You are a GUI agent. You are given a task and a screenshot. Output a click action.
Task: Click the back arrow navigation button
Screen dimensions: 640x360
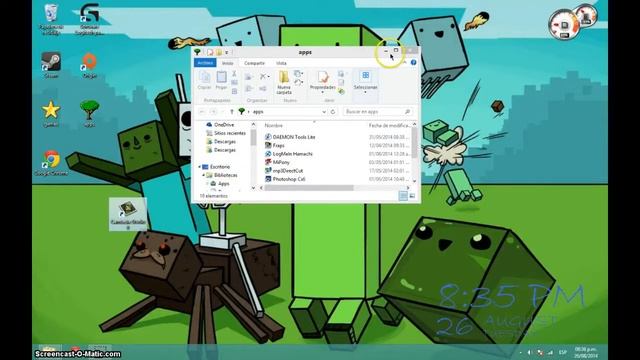pyautogui.click(x=202, y=111)
